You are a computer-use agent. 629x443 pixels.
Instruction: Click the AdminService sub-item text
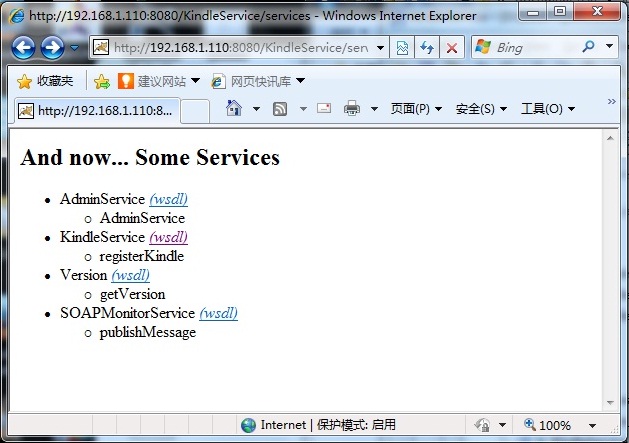coord(142,218)
